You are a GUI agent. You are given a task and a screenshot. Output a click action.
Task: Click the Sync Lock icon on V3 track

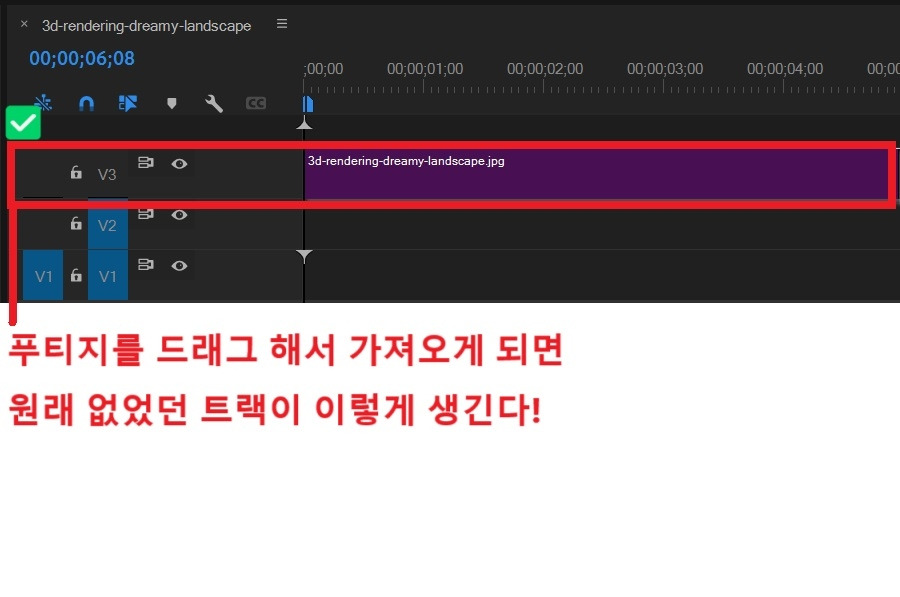click(x=147, y=163)
